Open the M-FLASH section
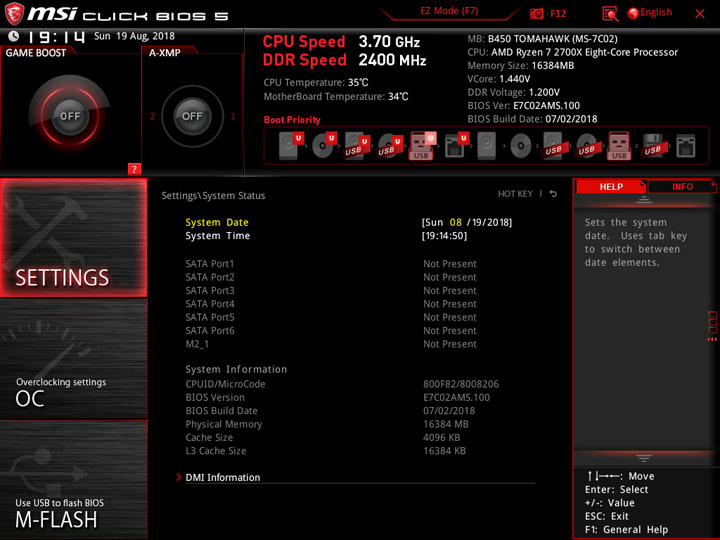The height and width of the screenshot is (540, 720). pyautogui.click(x=73, y=479)
